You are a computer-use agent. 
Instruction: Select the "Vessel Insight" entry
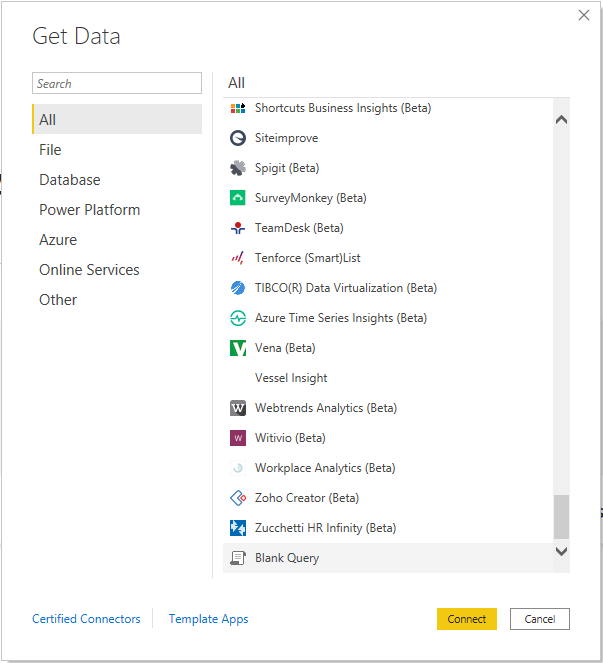pos(388,378)
